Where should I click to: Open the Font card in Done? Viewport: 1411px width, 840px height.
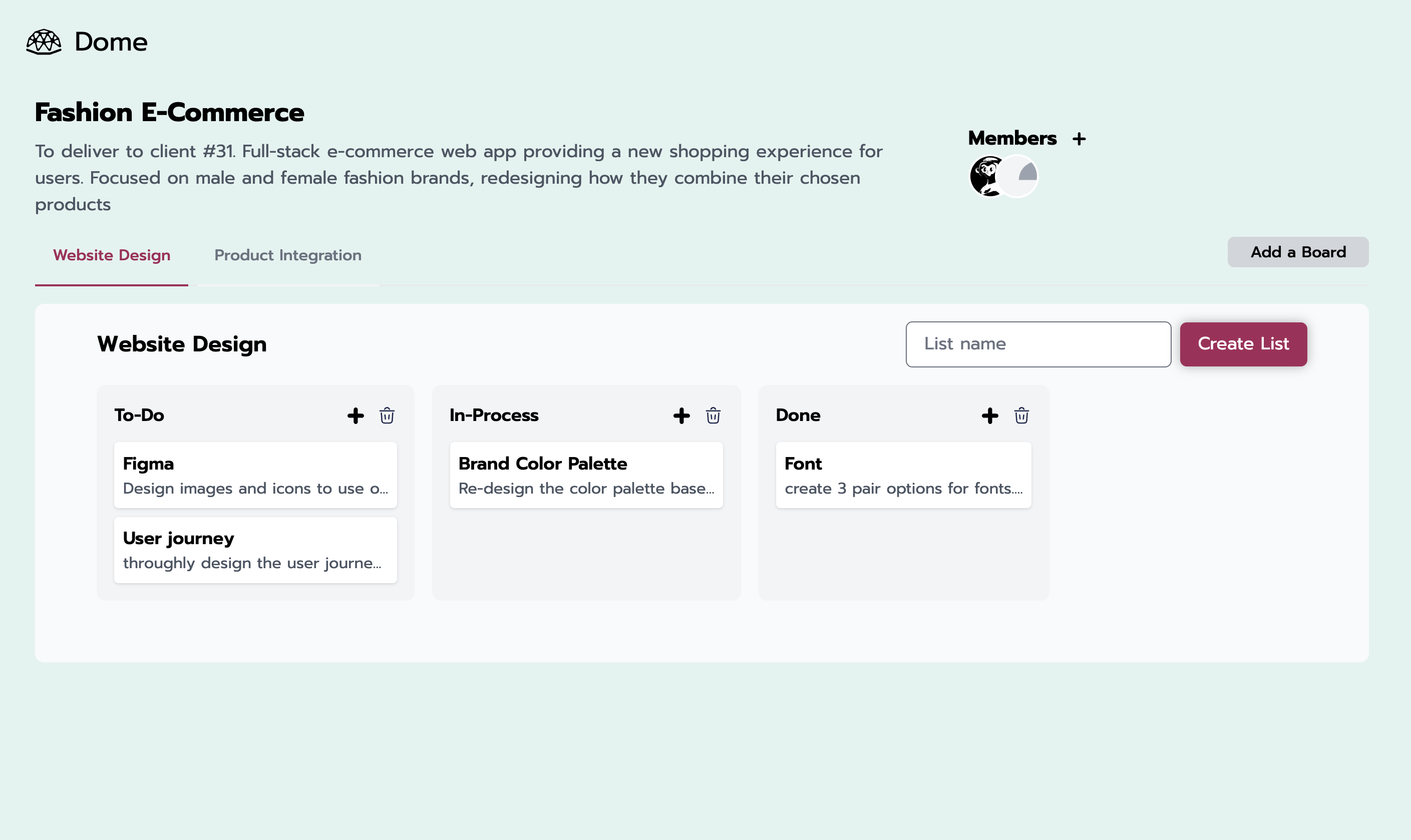coord(903,476)
